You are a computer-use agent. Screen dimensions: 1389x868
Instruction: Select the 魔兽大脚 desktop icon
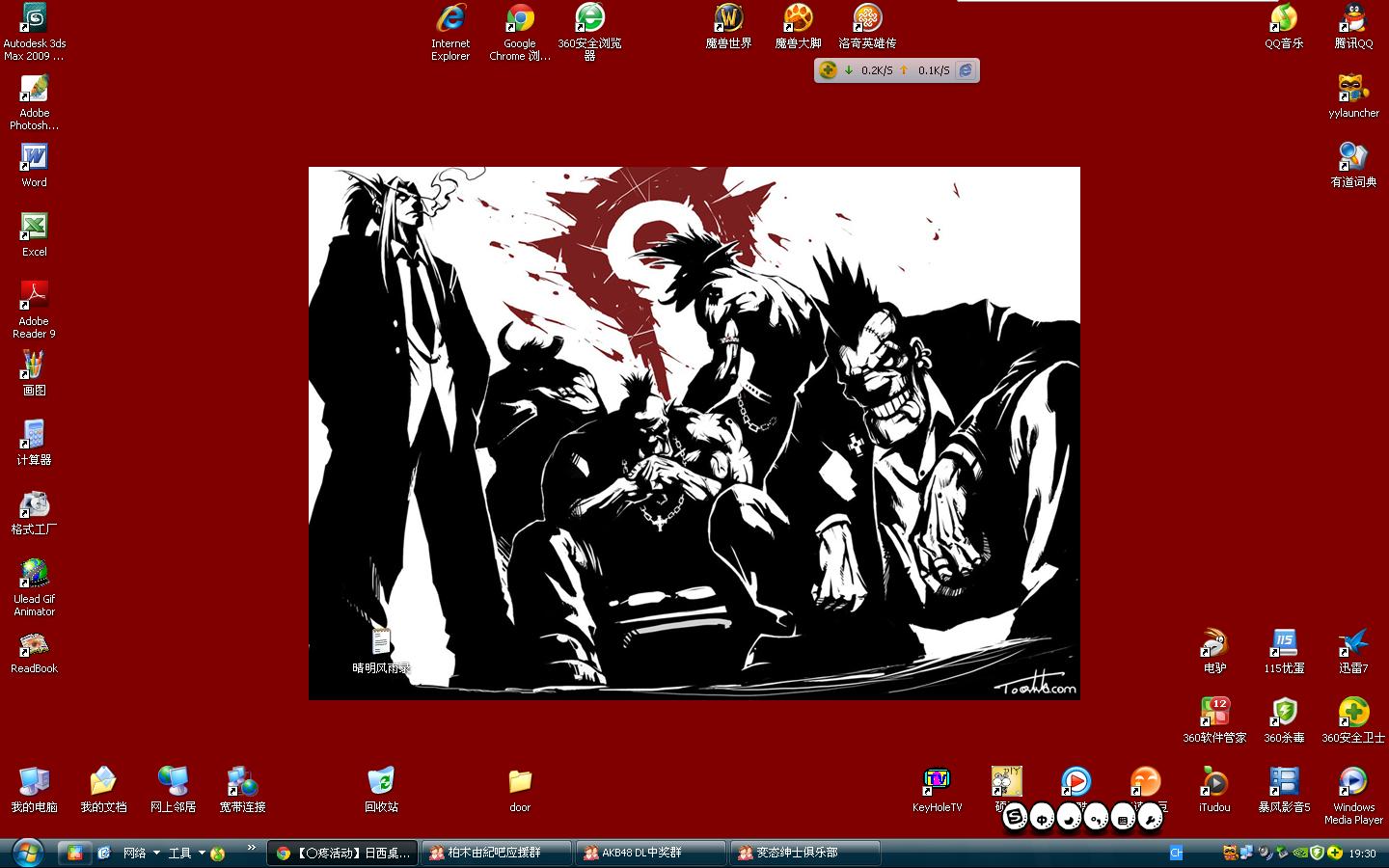tap(798, 26)
